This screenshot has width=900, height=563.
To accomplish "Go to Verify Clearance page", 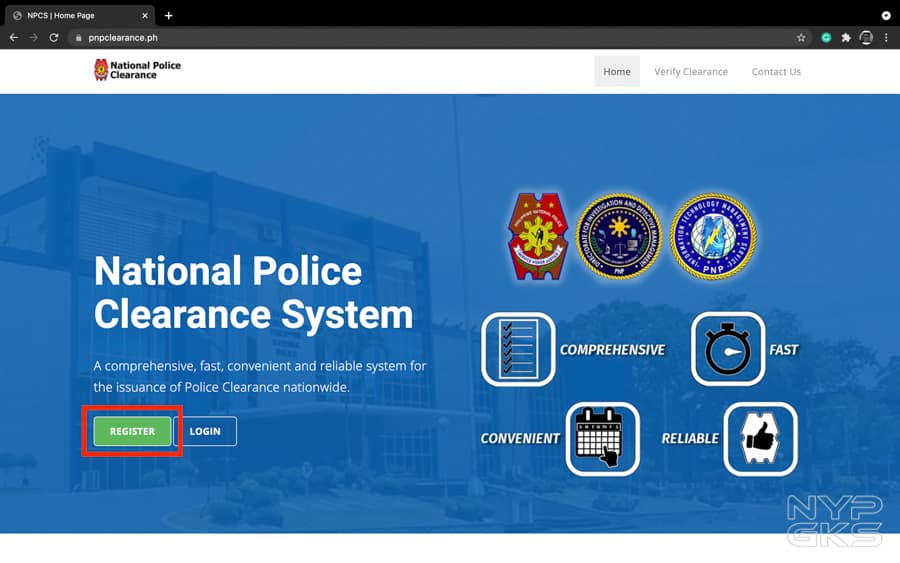I will click(x=691, y=72).
